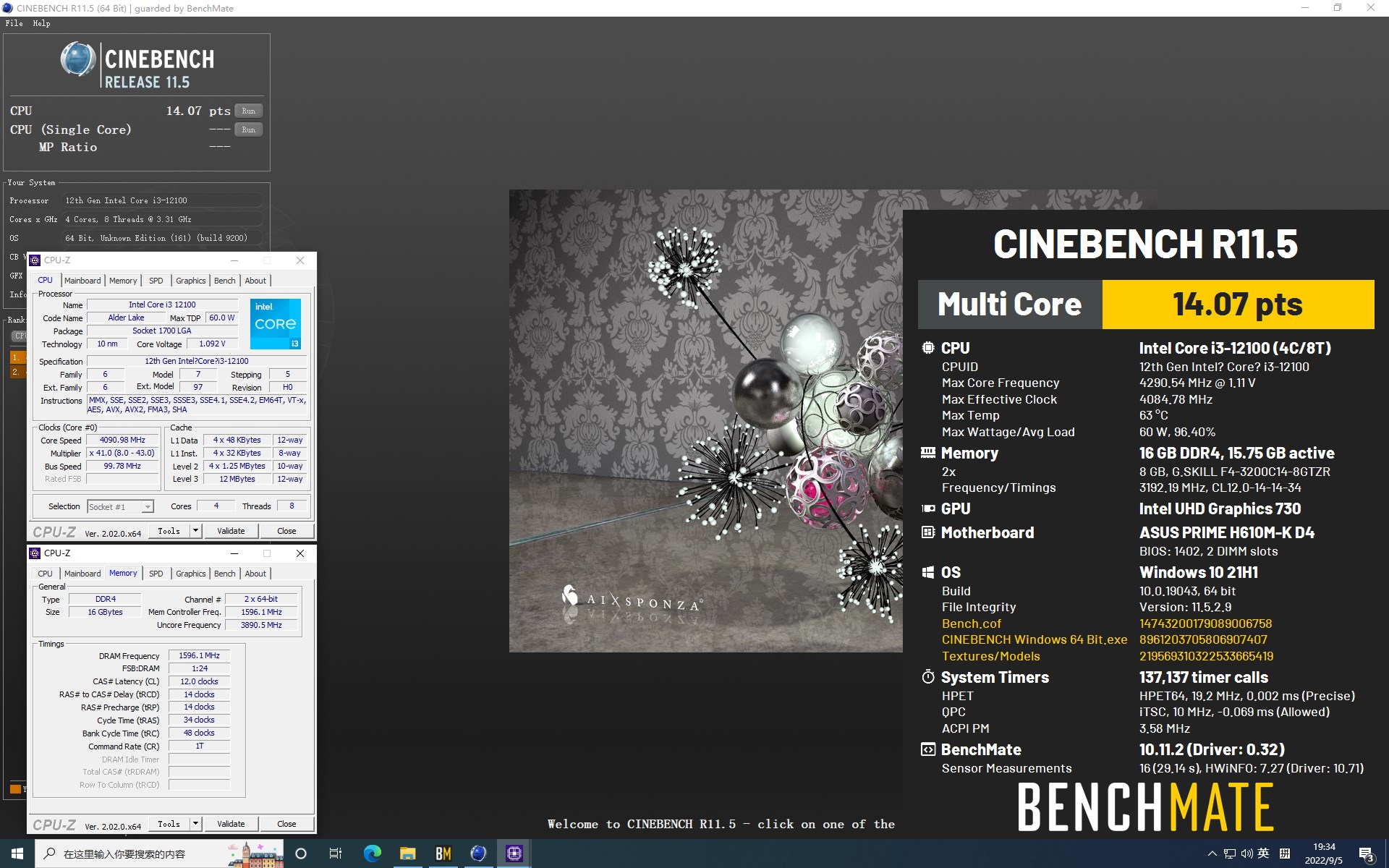Toggle input language indicator 英
Screen dimensions: 1389x868
(1263, 854)
